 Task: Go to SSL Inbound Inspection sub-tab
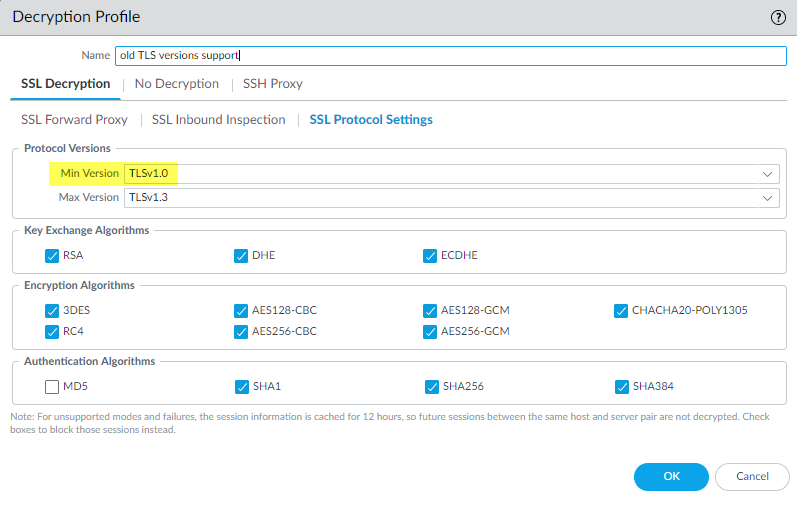(x=218, y=120)
